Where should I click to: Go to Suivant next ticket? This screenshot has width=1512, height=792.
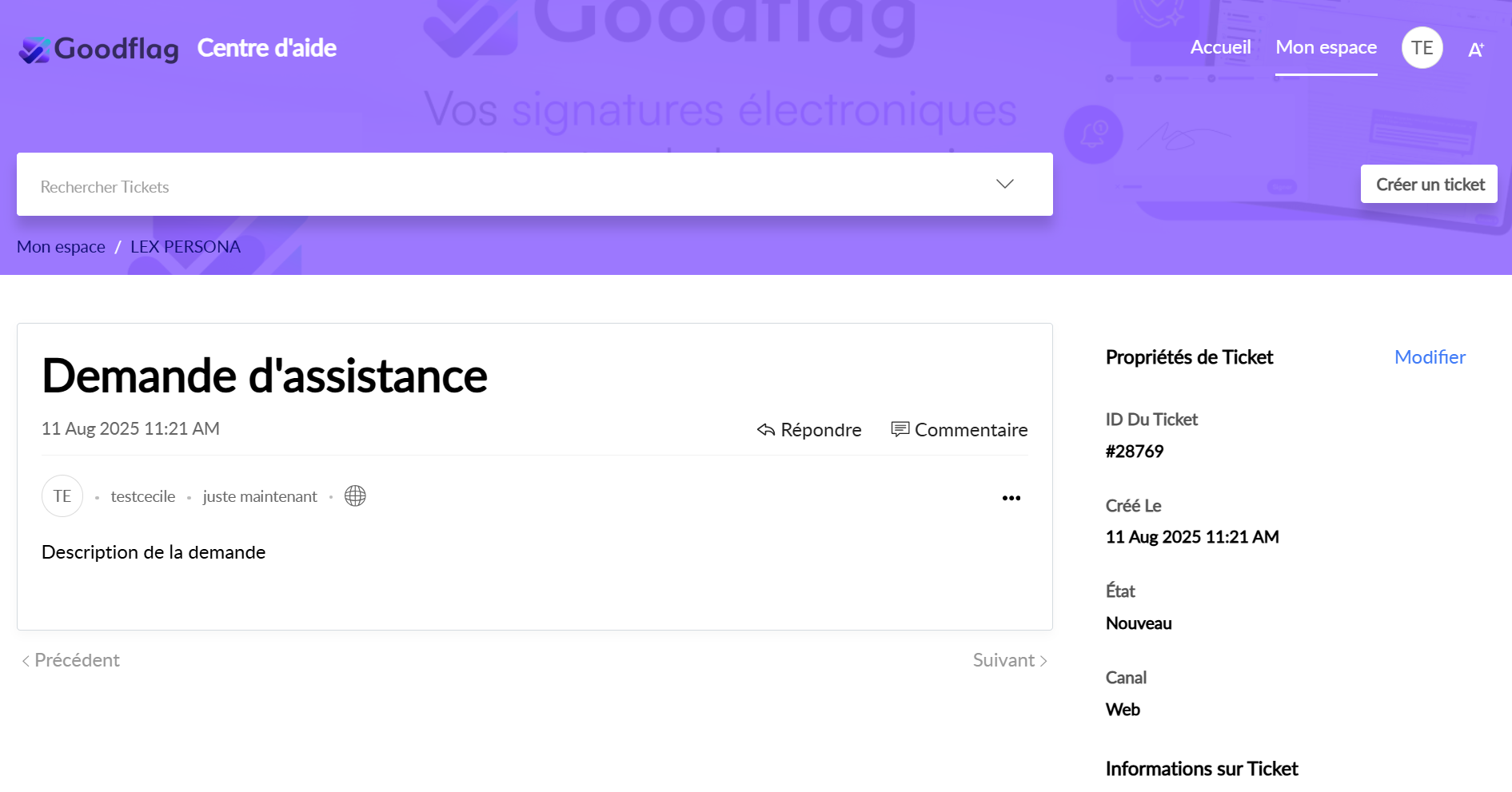[1009, 660]
